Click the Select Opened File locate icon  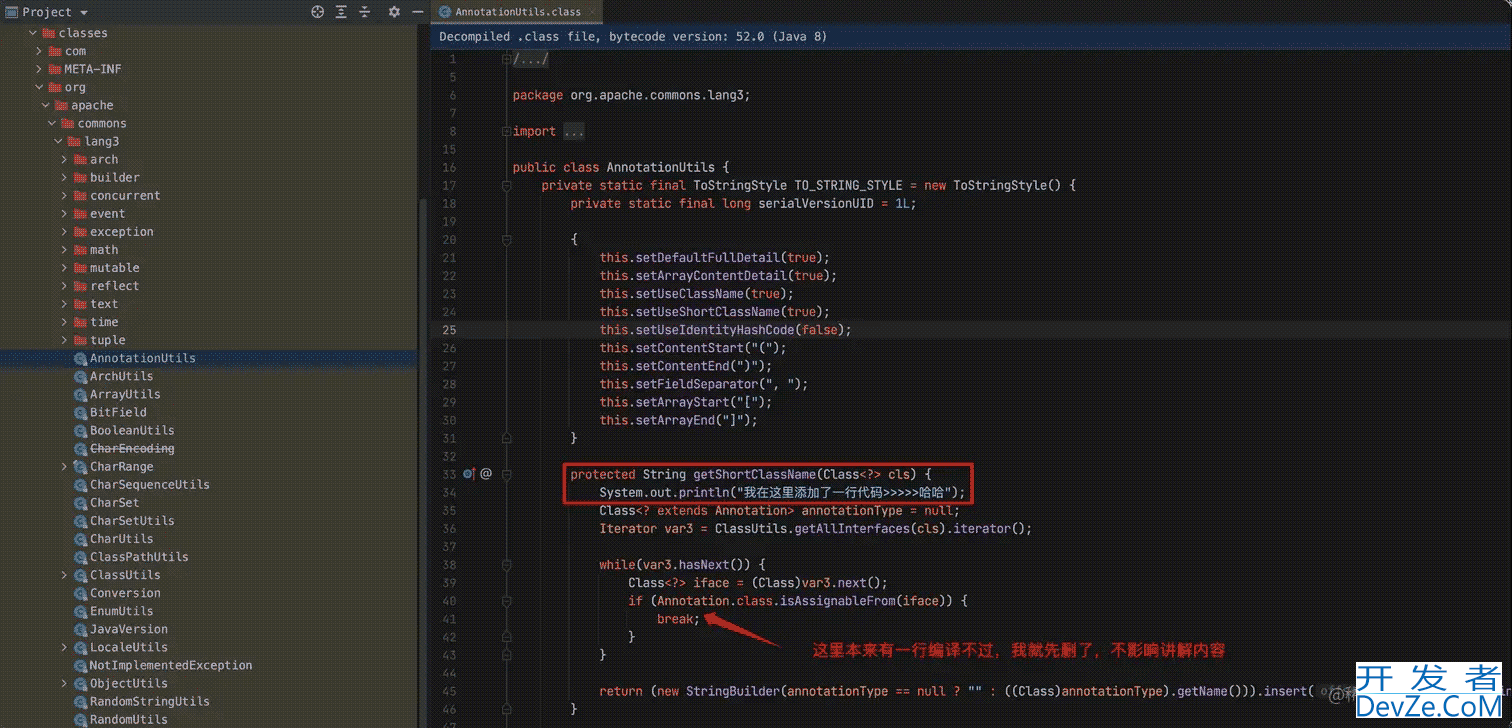point(318,12)
